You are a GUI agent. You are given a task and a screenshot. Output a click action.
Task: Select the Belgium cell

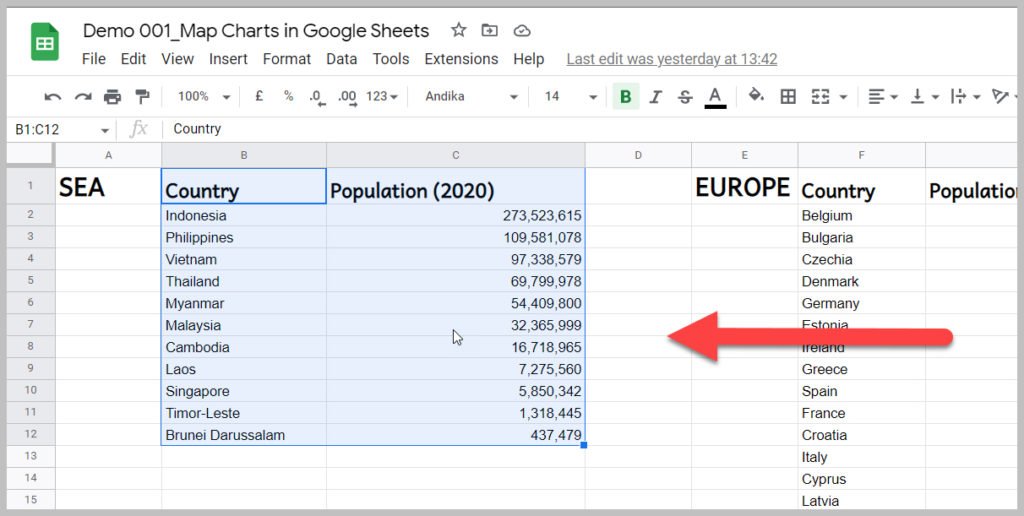point(861,216)
